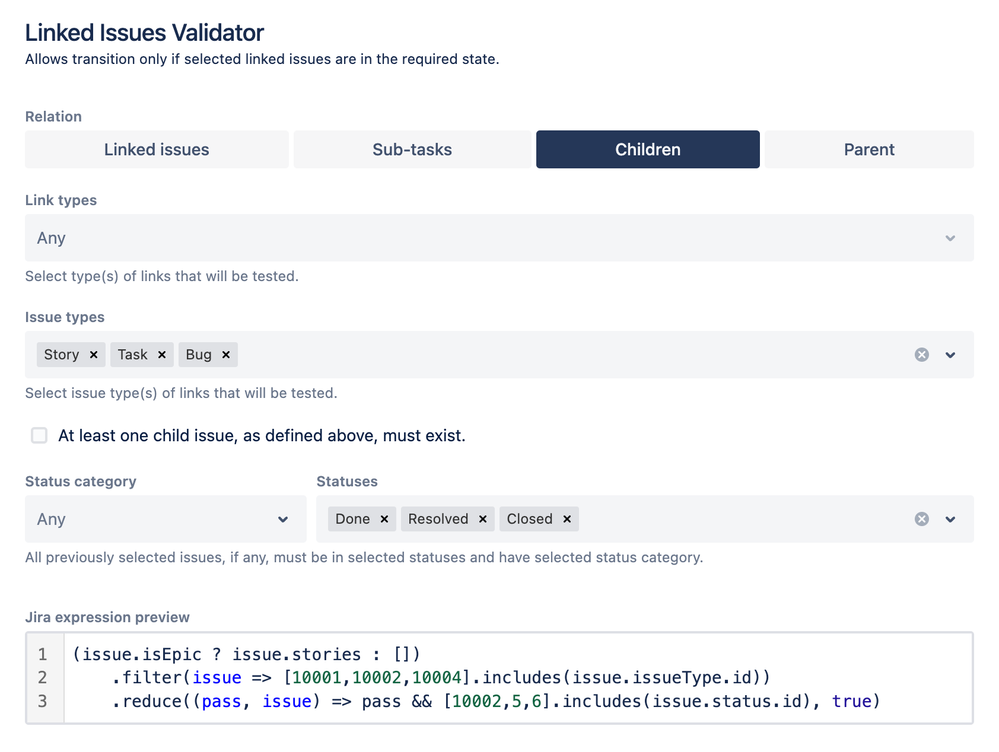
Task: Open the Status category dropdown
Action: 166,519
